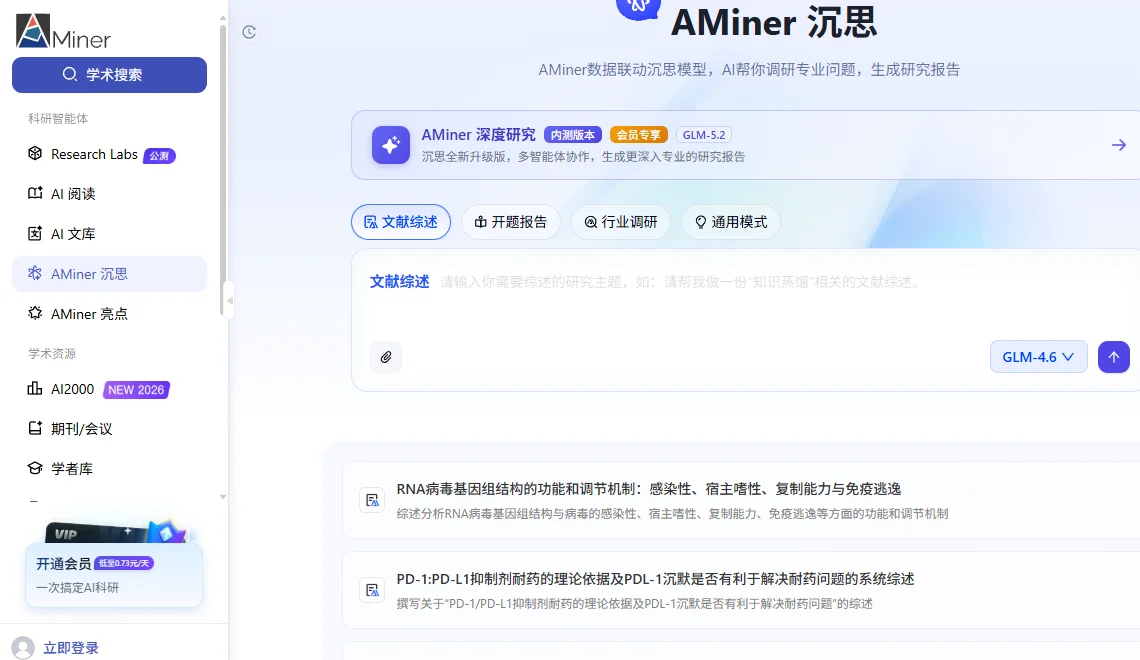Click the RNA病毒 example document icon
Screen dimensions: 1140x660
click(x=372, y=500)
